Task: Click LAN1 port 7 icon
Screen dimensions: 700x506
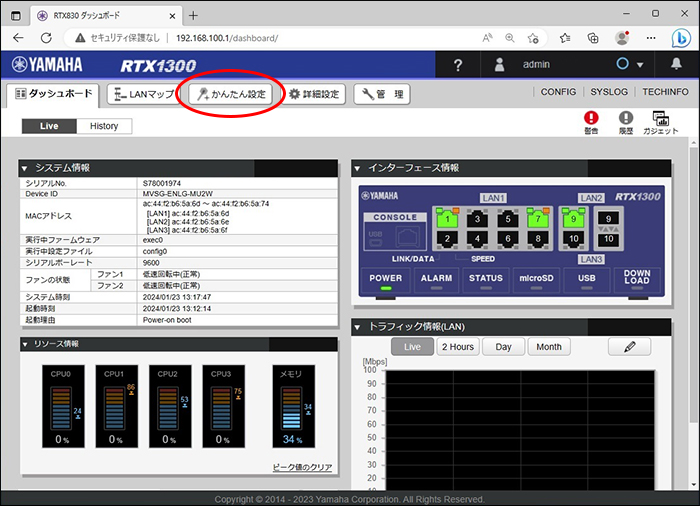Action: 538,217
